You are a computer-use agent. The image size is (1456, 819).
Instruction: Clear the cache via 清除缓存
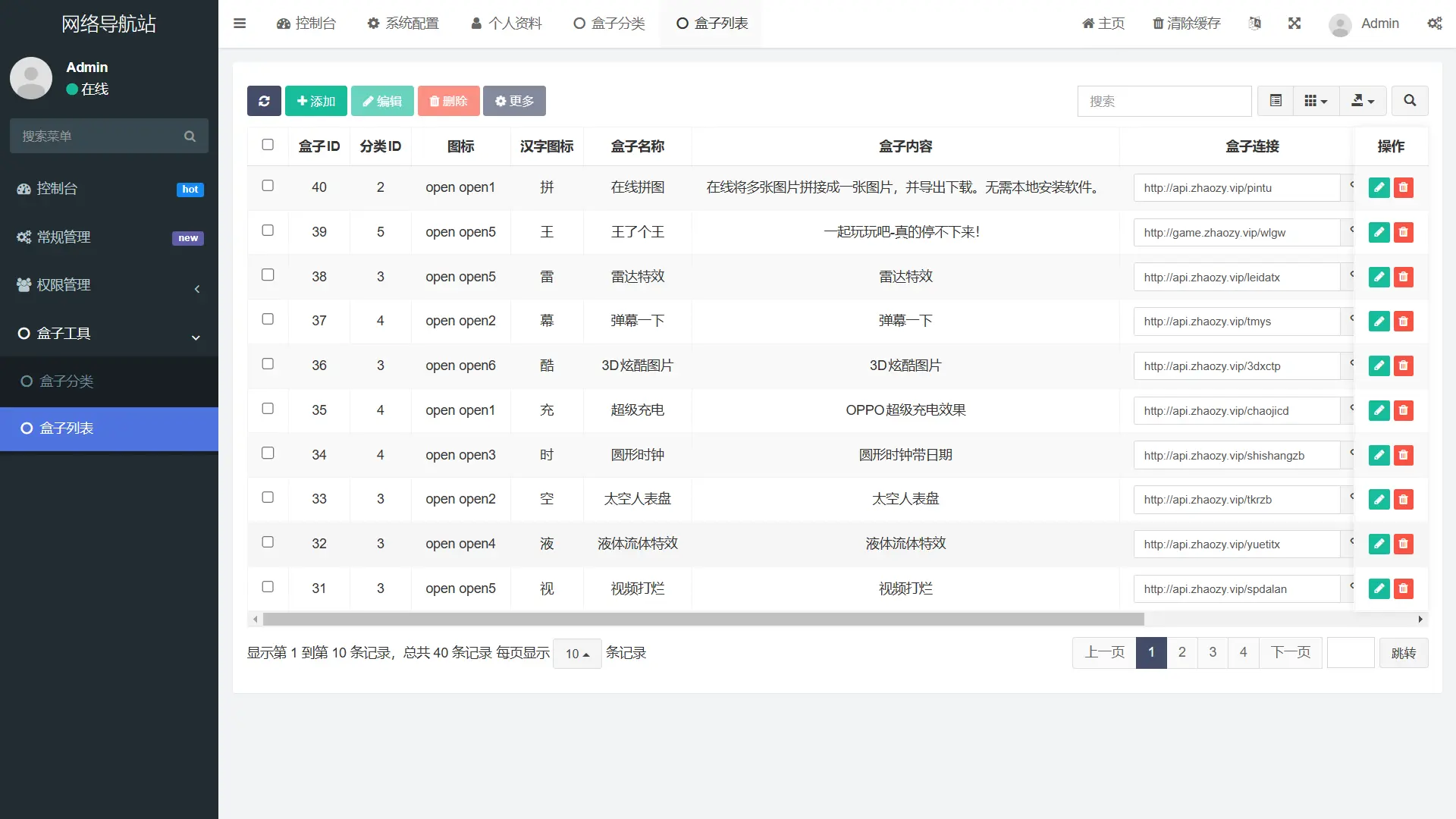click(1185, 24)
